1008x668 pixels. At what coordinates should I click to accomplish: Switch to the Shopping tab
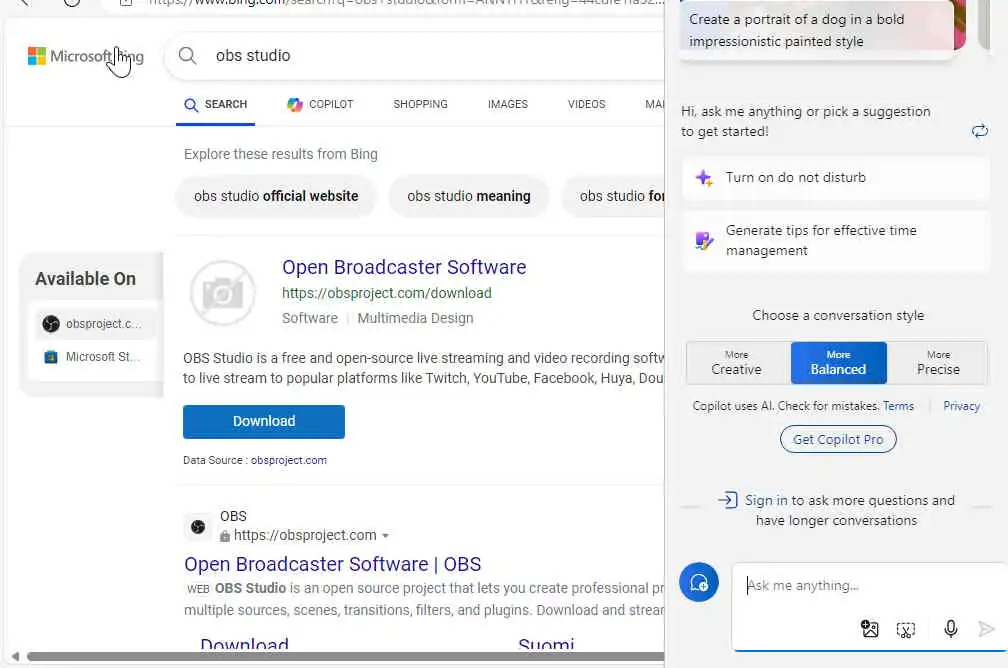(420, 104)
